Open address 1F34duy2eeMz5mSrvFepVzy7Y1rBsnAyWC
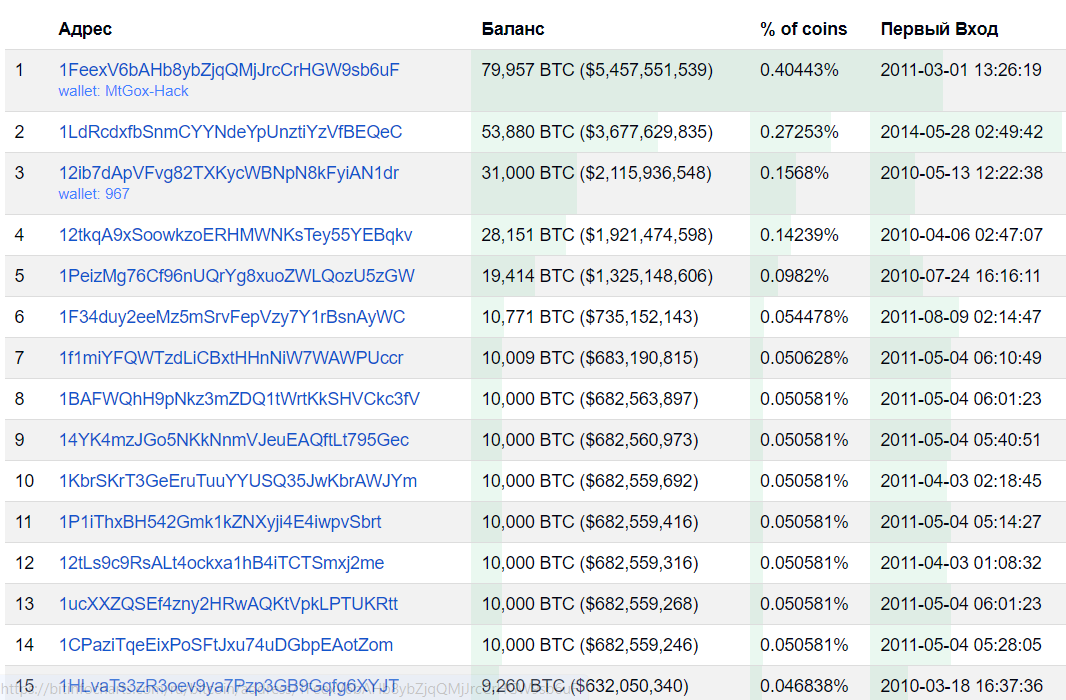Image resolution: width=1066 pixels, height=700 pixels. click(x=232, y=317)
